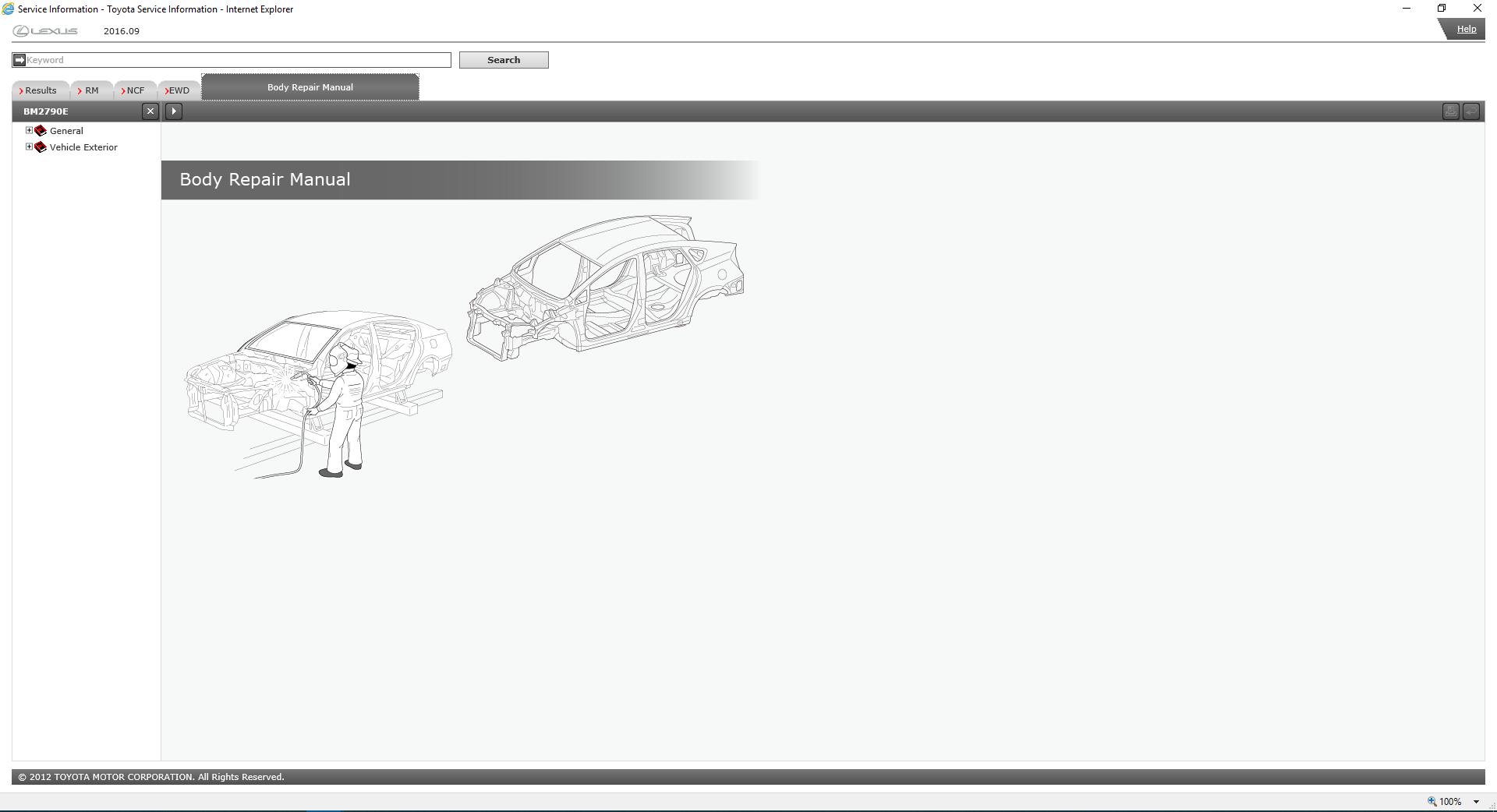Click the print icon in the manual toolbar
This screenshot has height=812, width=1497.
tap(1450, 111)
